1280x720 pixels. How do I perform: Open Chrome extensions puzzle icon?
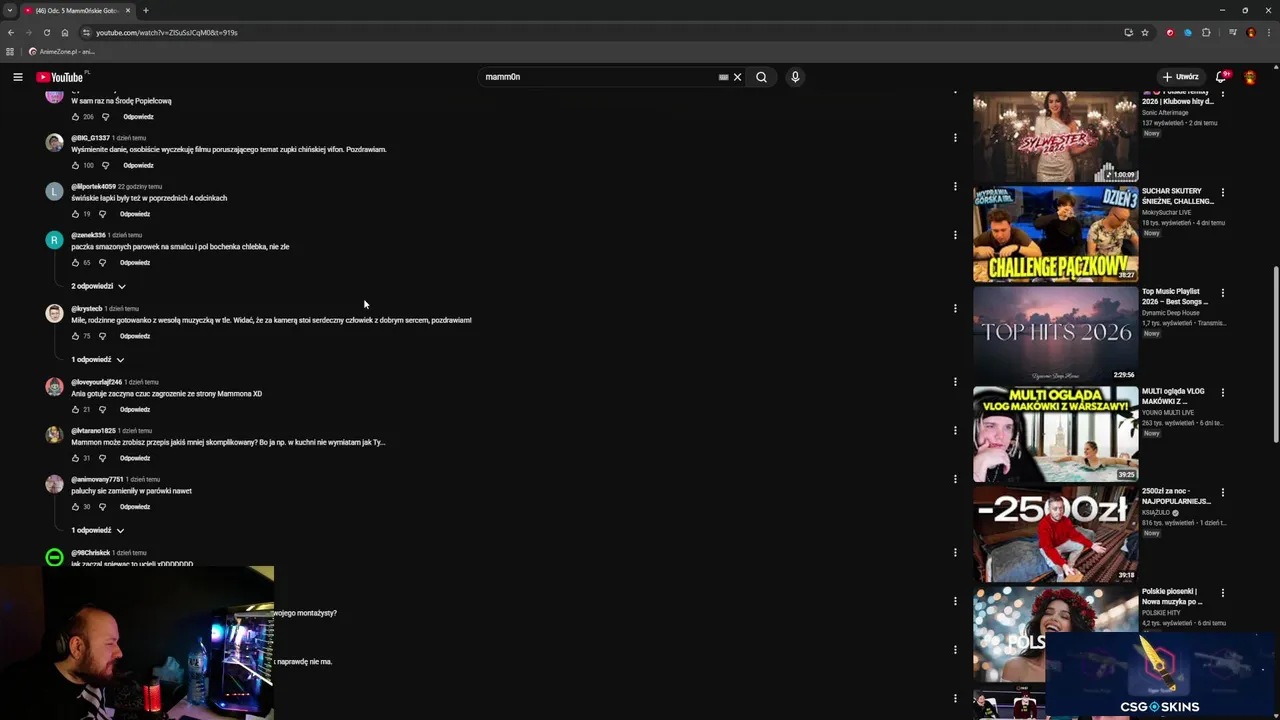click(1206, 32)
